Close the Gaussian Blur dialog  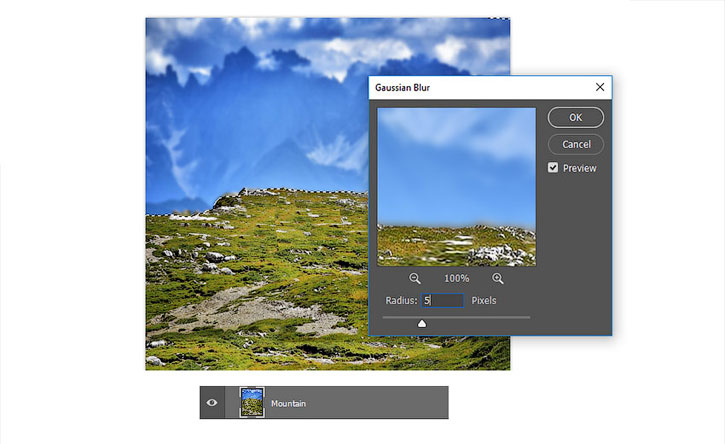pos(600,87)
